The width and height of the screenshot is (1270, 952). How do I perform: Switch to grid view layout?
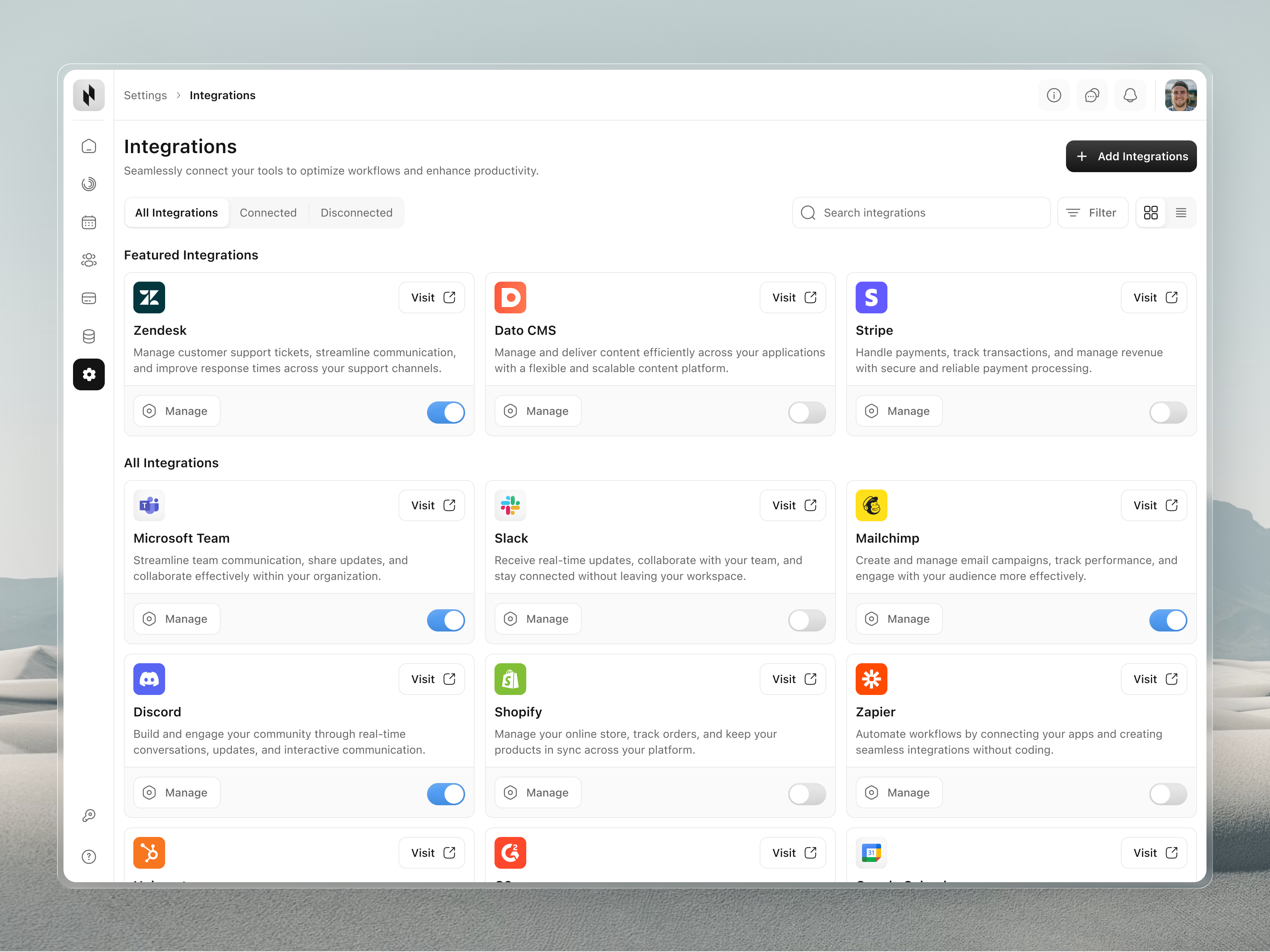(x=1151, y=213)
